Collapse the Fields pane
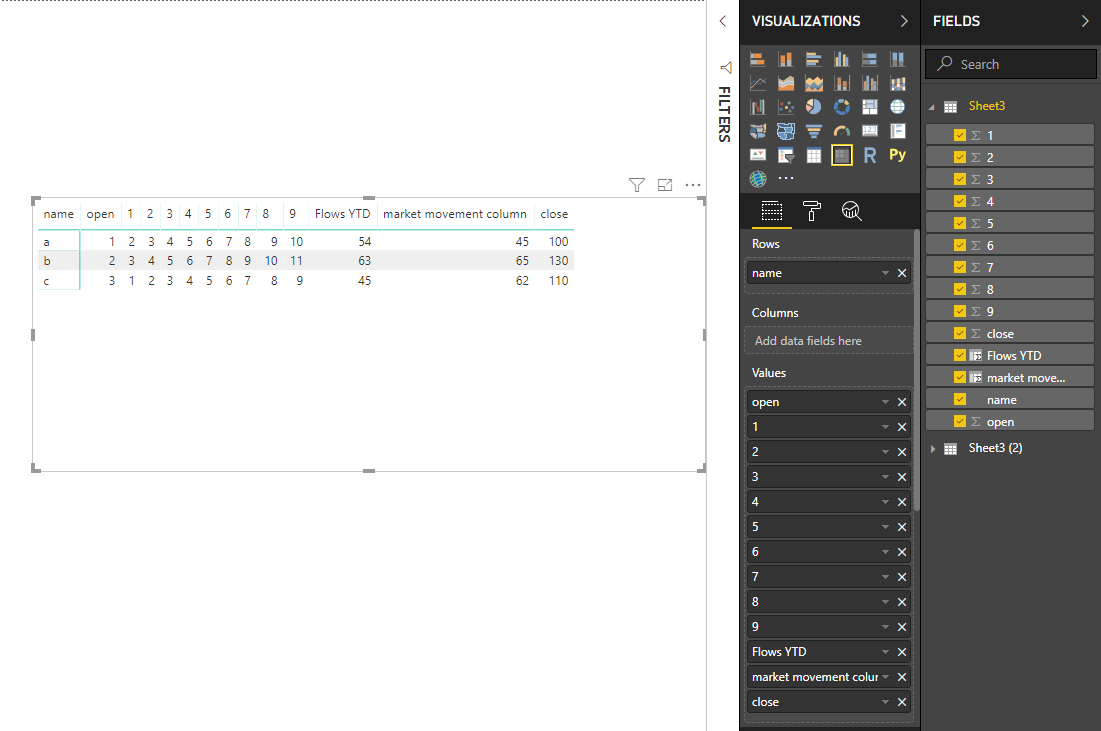The image size is (1101, 731). 1085,21
